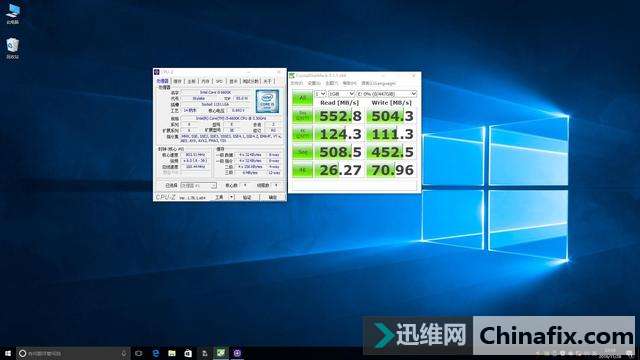Click the Intel Core i5 logo image
Image resolution: width=640 pixels, height=360 pixels.
(x=267, y=101)
